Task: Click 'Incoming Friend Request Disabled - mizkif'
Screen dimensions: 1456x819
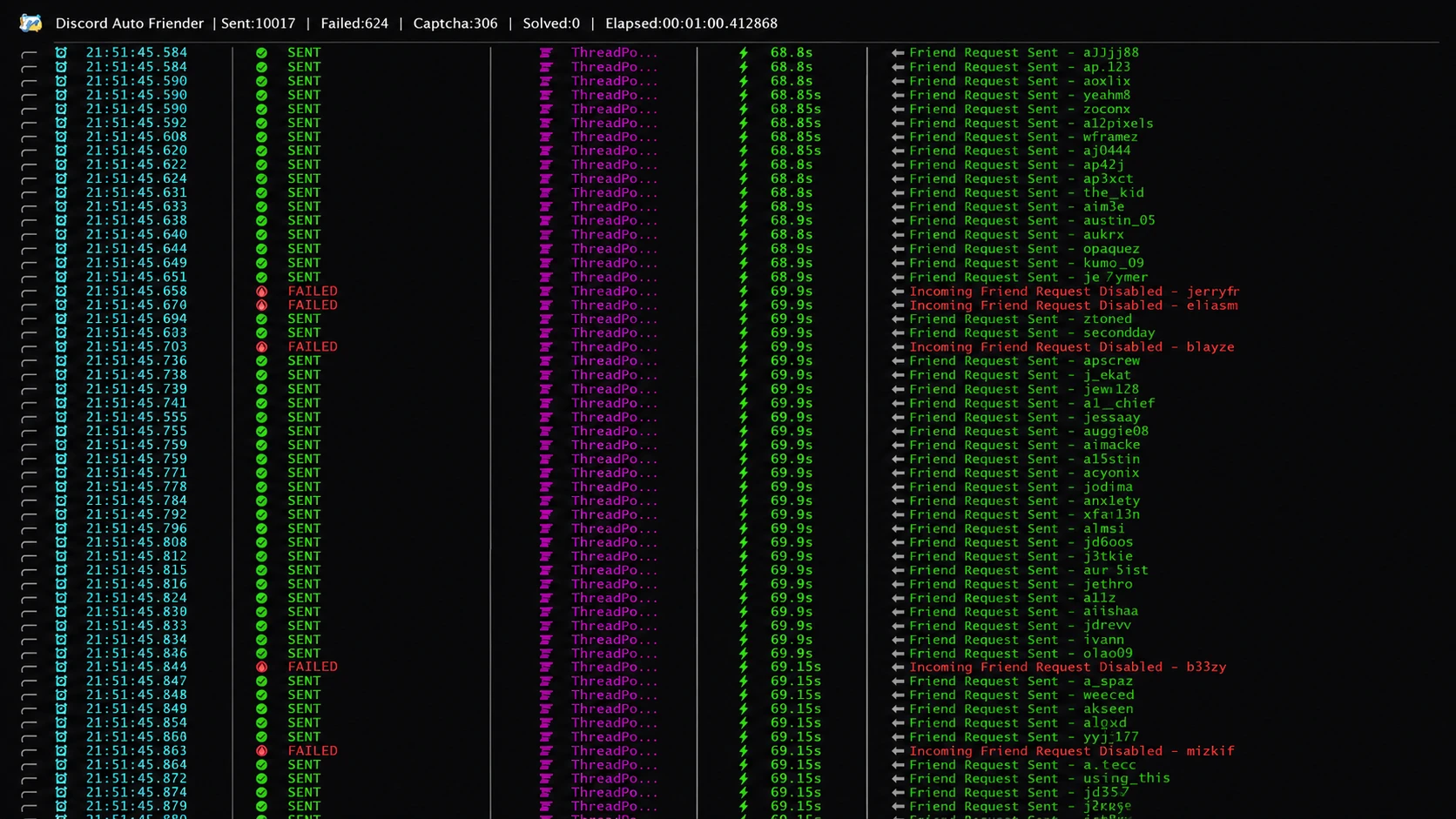Action: coord(1072,750)
